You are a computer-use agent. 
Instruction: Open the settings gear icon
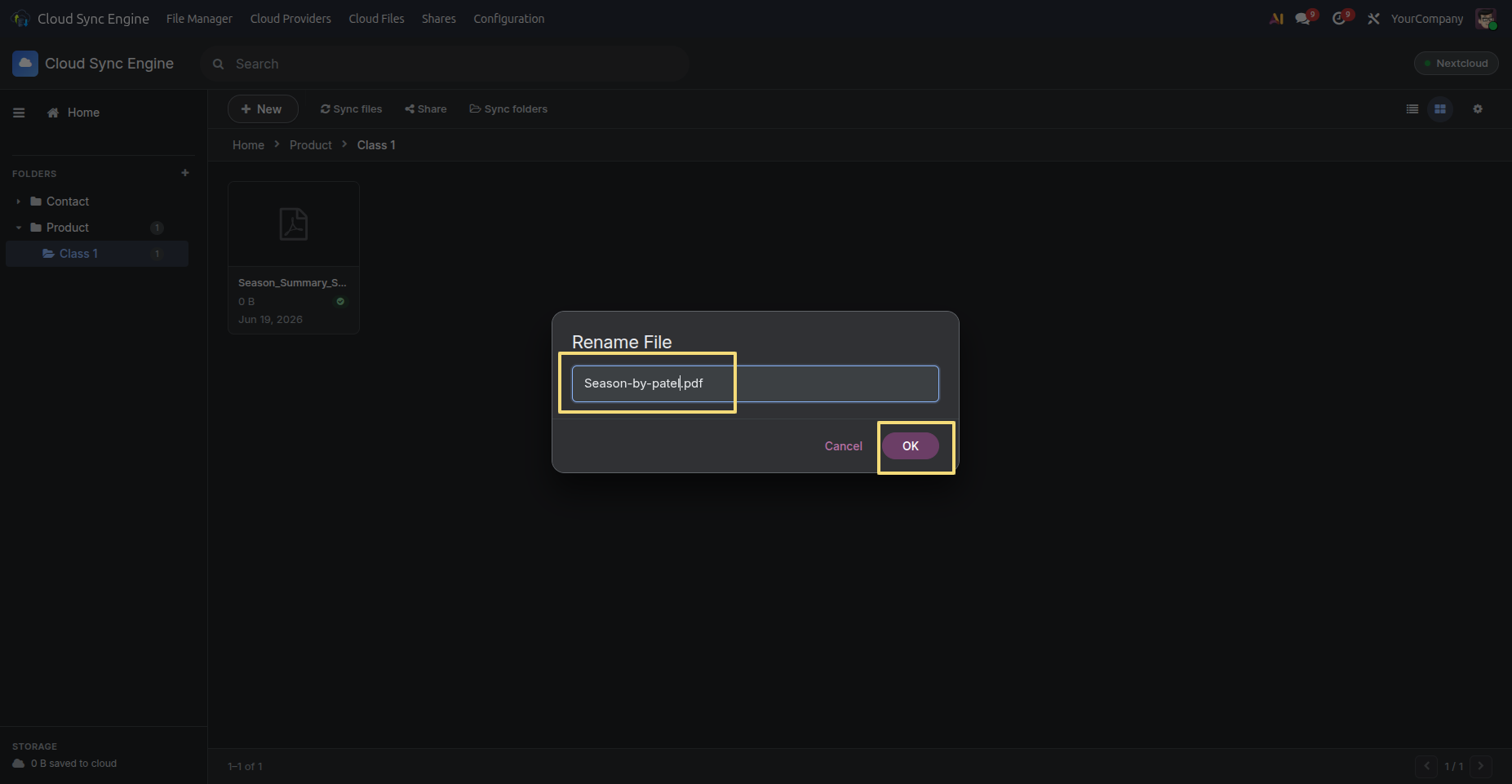[x=1478, y=109]
